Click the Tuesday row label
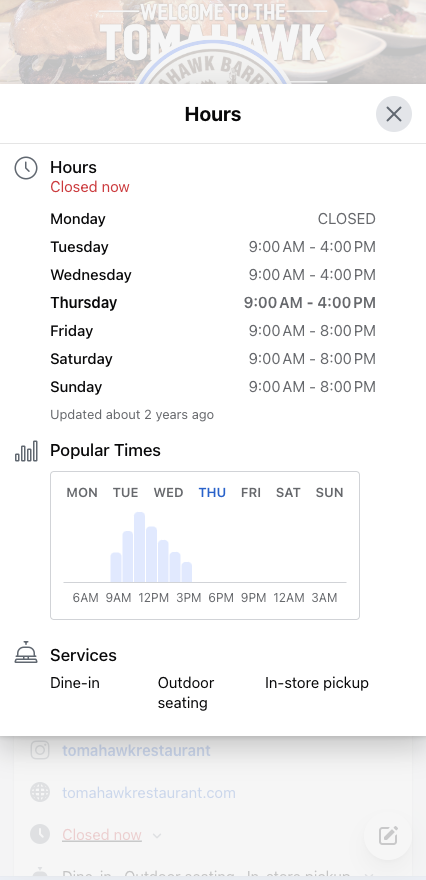Viewport: 426px width, 880px height. click(x=80, y=247)
